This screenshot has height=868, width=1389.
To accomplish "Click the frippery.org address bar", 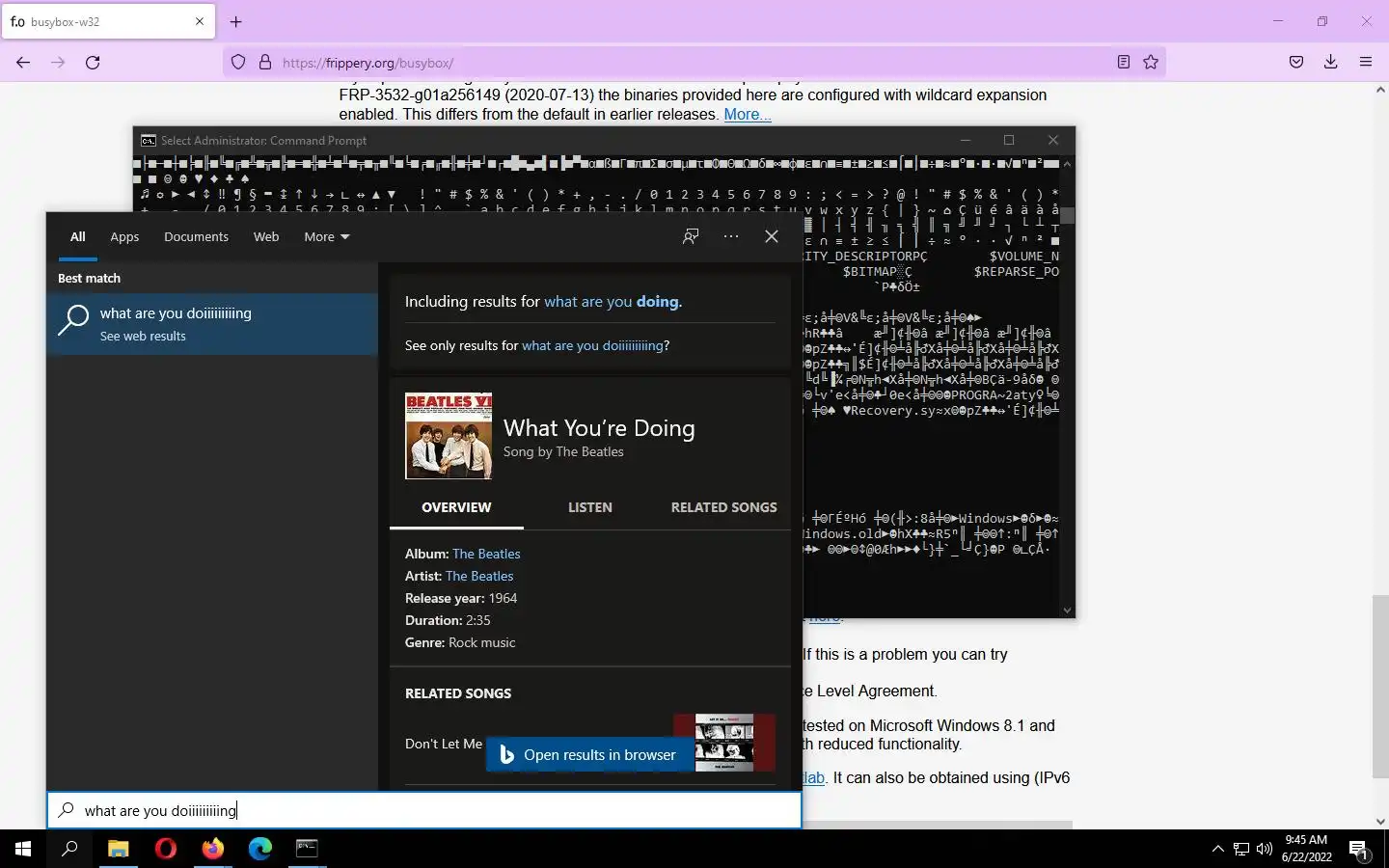I will point(694,63).
